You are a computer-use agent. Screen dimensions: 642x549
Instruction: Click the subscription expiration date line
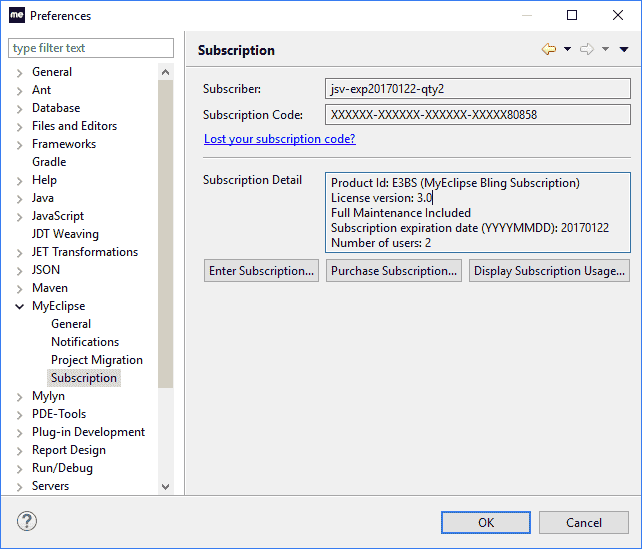point(470,228)
